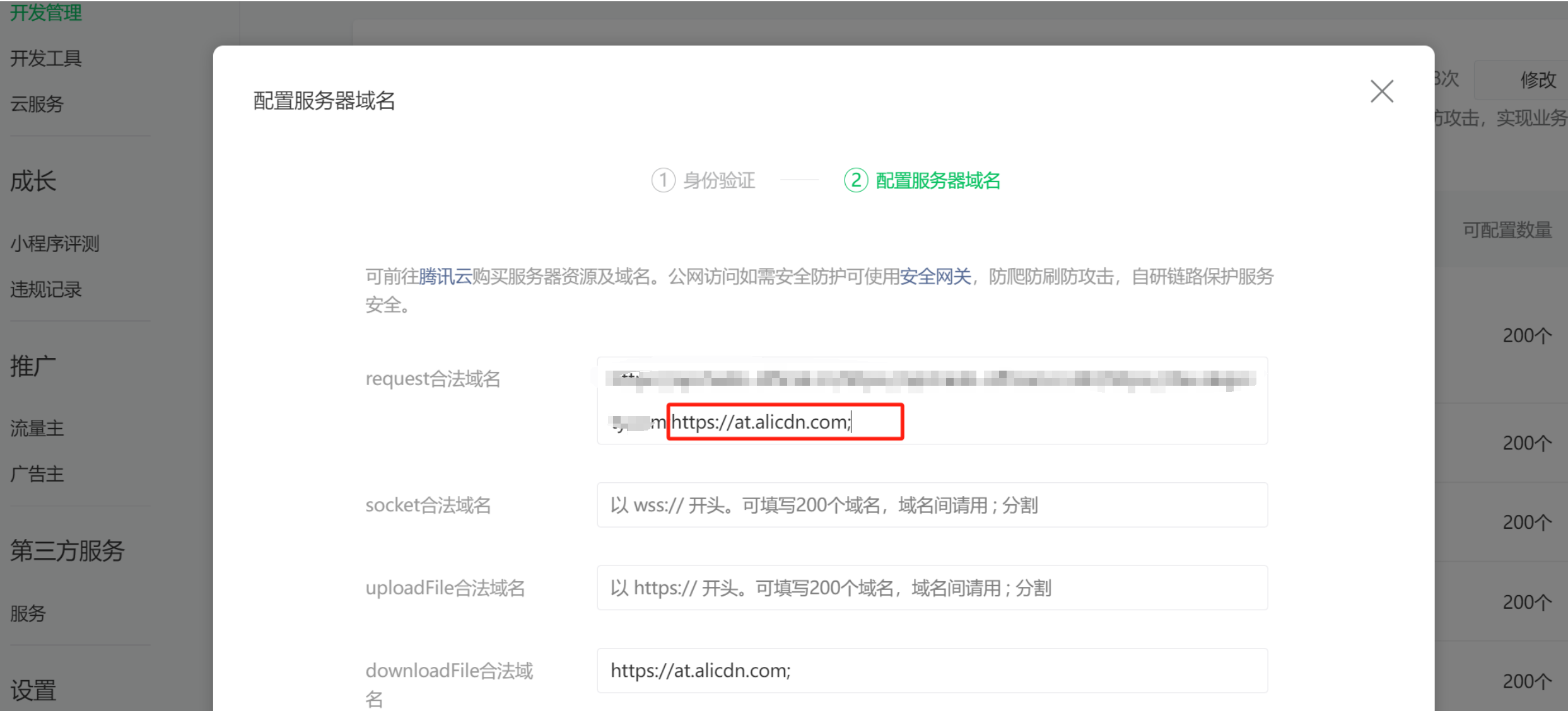Click the downloadFile合法域名 input field

(932, 671)
